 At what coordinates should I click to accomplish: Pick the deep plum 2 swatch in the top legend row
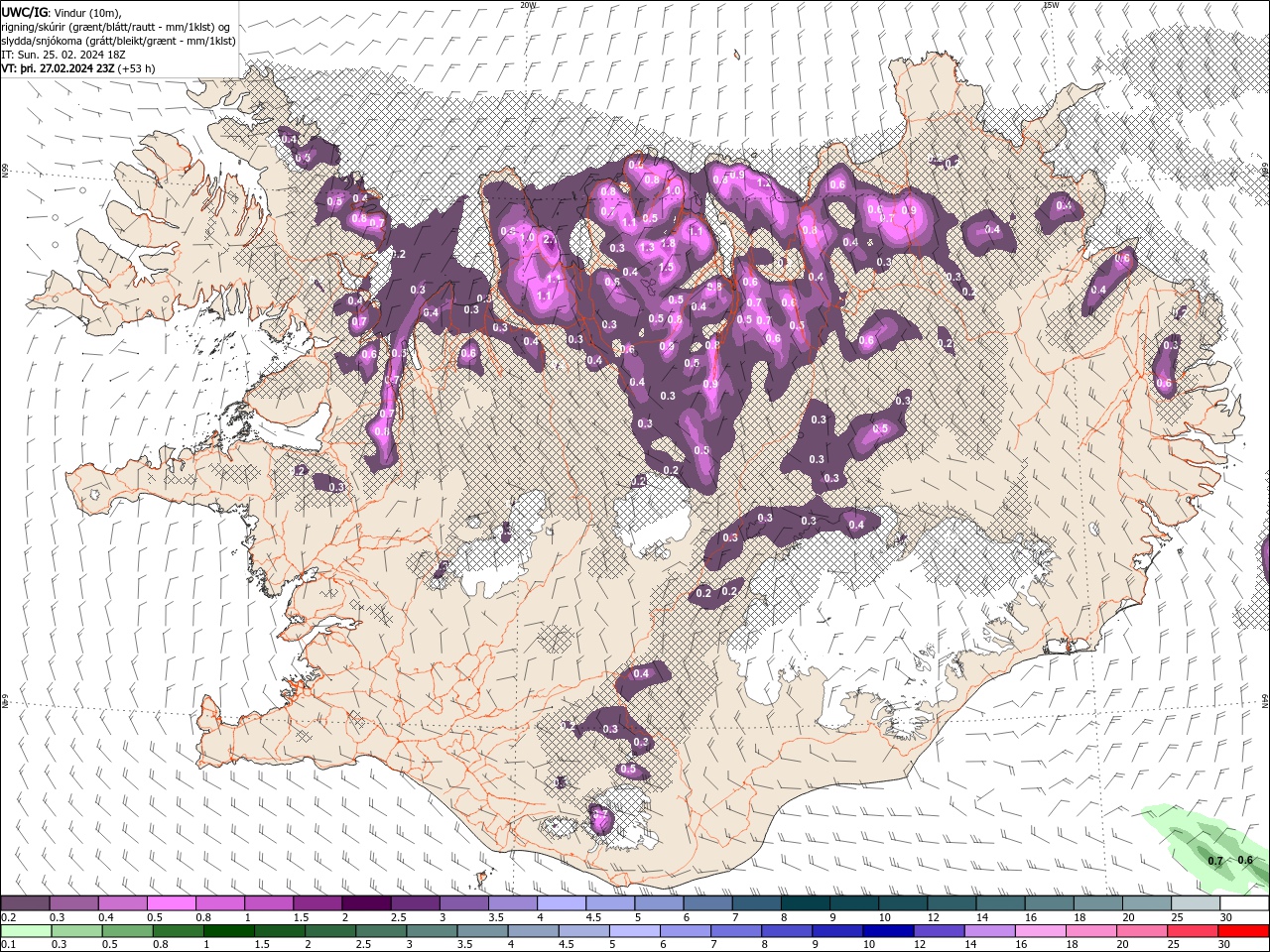pos(366,903)
